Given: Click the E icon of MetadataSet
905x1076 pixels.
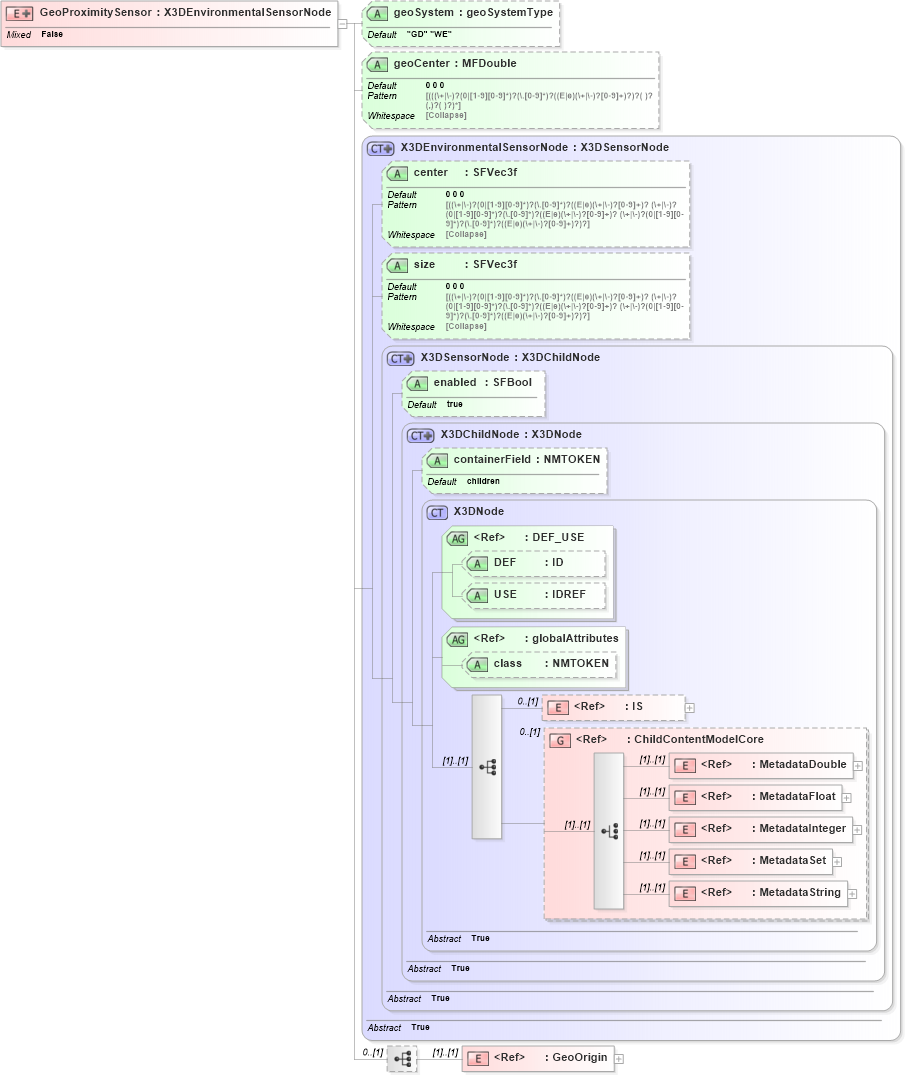Looking at the screenshot, I should (x=685, y=862).
